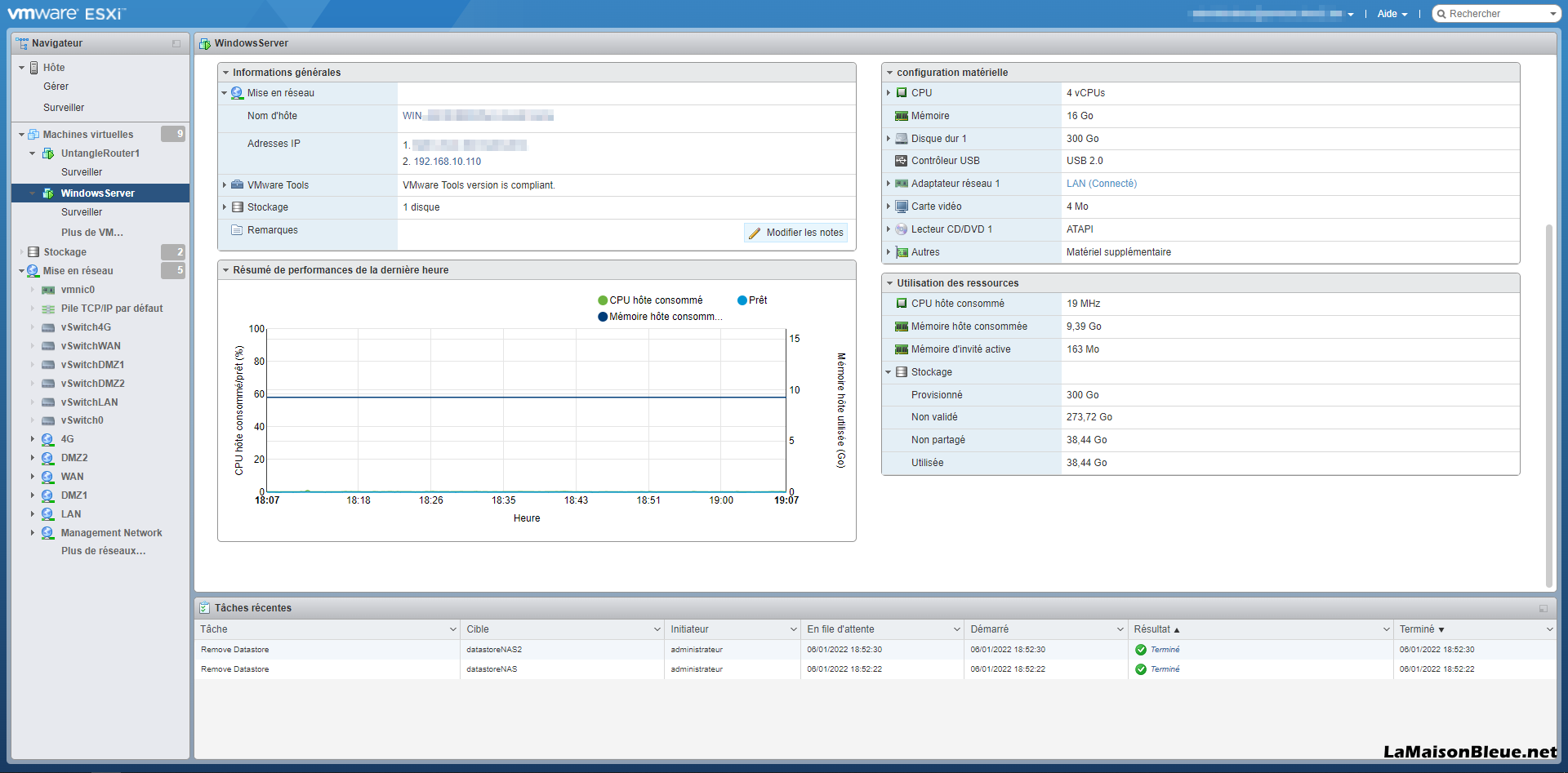The width and height of the screenshot is (1568, 773).
Task: Click the Machines virtuelles icon
Action: (x=33, y=135)
